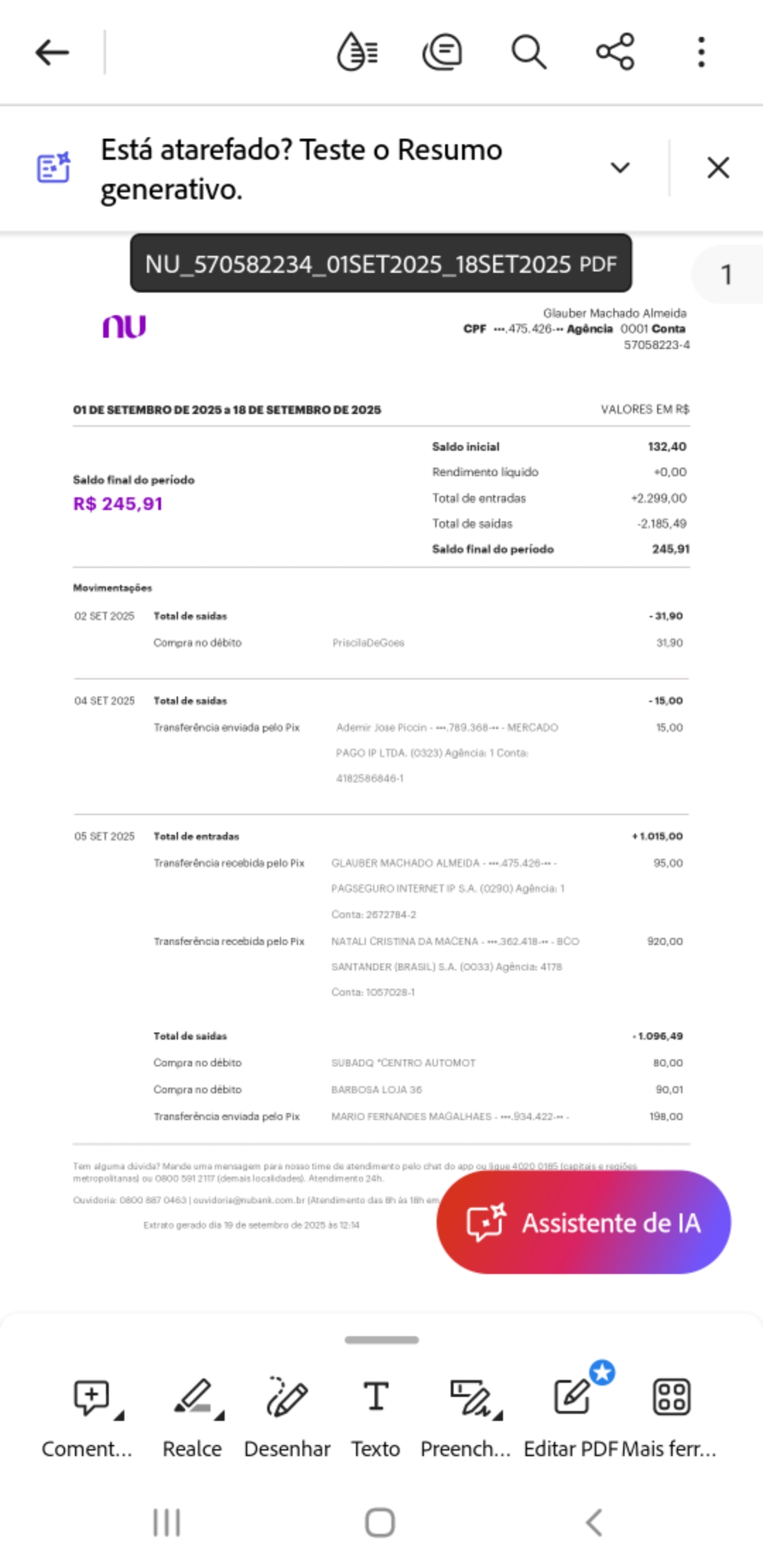
Task: Open Mais ferramentas grid
Action: click(671, 1397)
